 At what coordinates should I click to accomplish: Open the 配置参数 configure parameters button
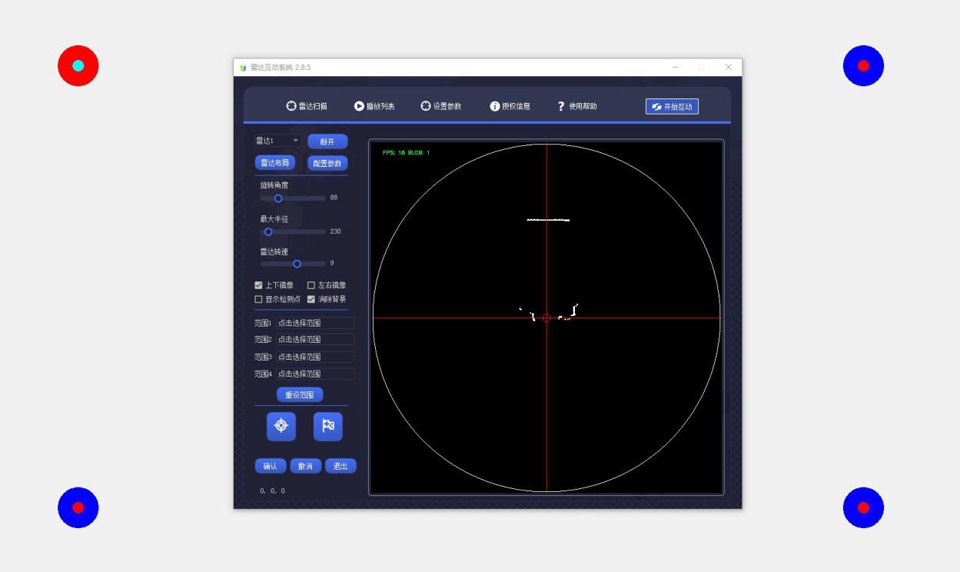[x=327, y=163]
